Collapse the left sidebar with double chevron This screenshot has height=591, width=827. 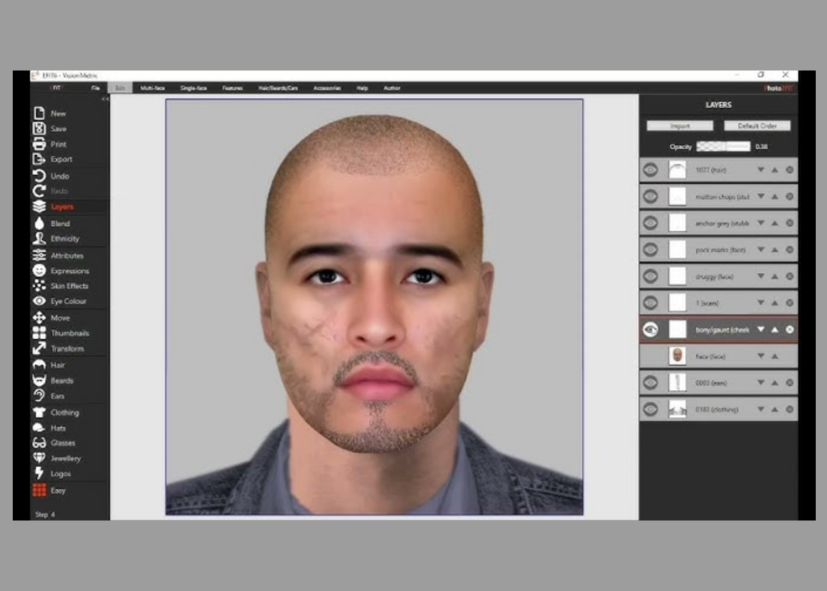click(105, 99)
